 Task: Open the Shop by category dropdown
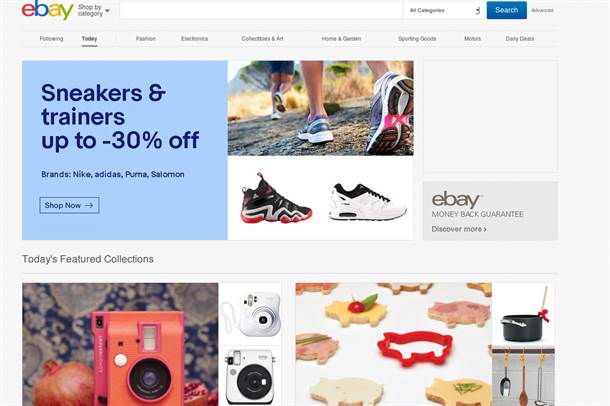[93, 10]
